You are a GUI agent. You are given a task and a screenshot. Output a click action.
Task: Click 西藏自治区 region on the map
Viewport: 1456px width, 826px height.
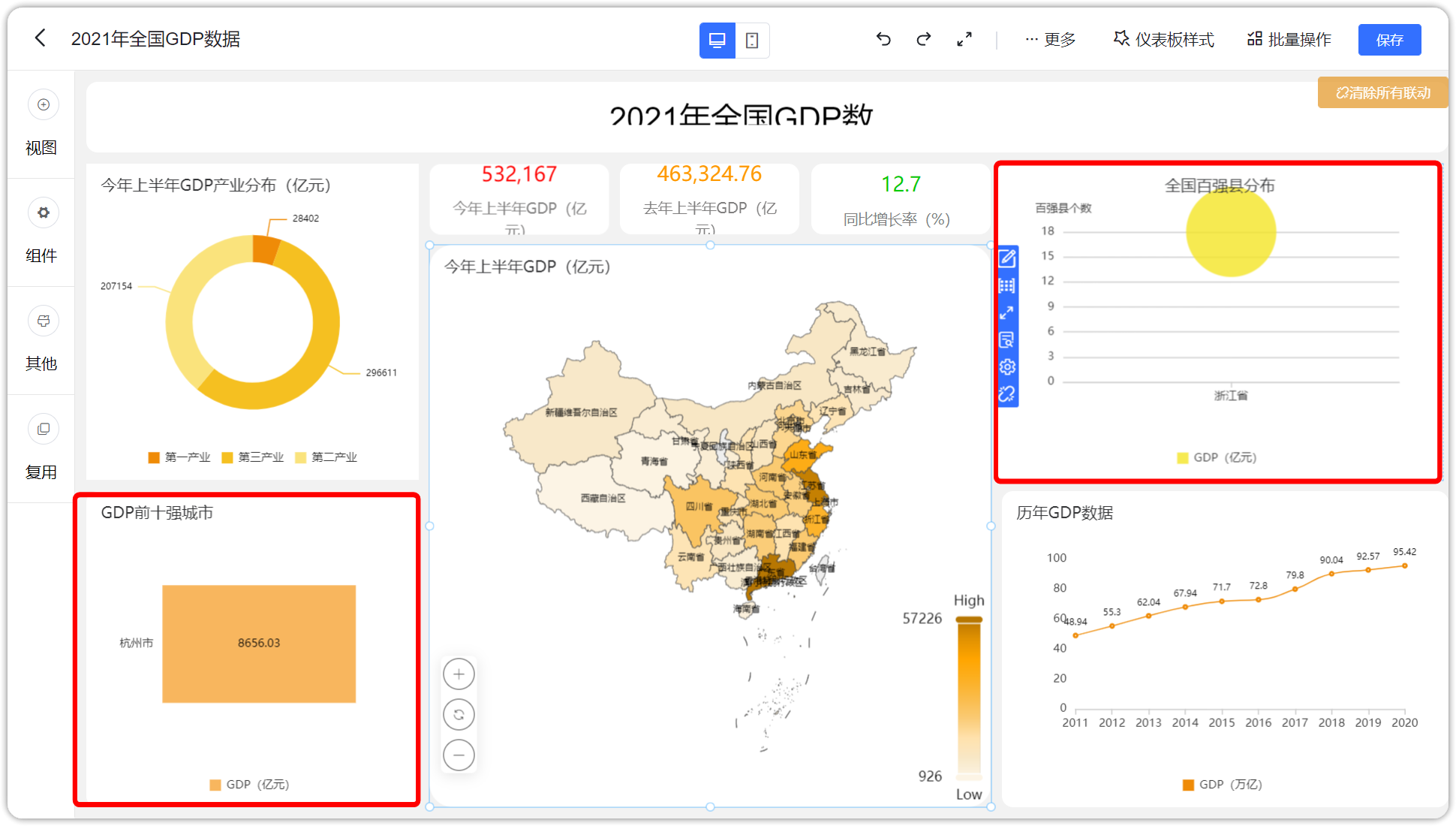603,498
